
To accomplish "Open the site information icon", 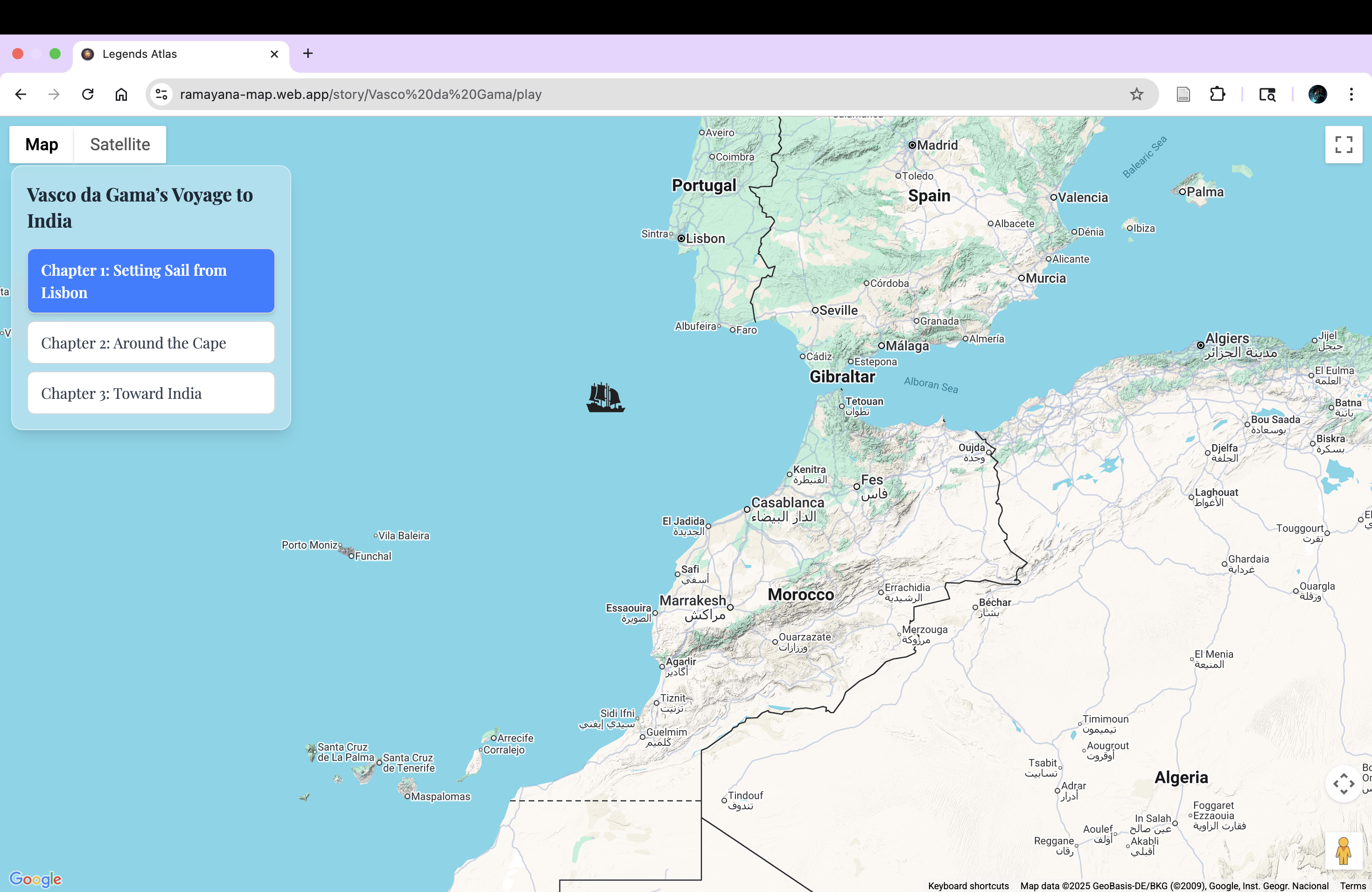I will coord(162,95).
